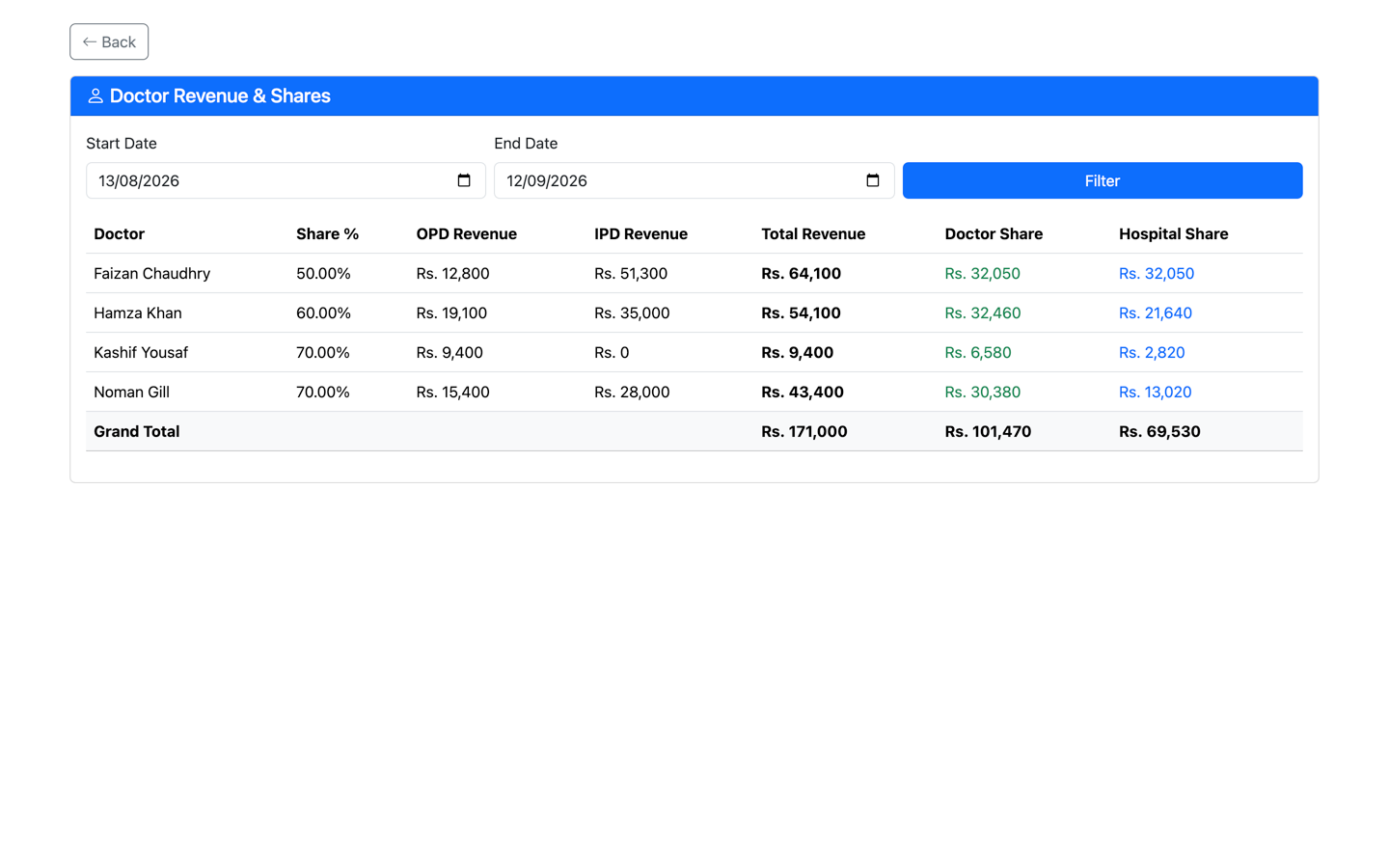Click the Back button
This screenshot has height=868, width=1389.
point(109,41)
